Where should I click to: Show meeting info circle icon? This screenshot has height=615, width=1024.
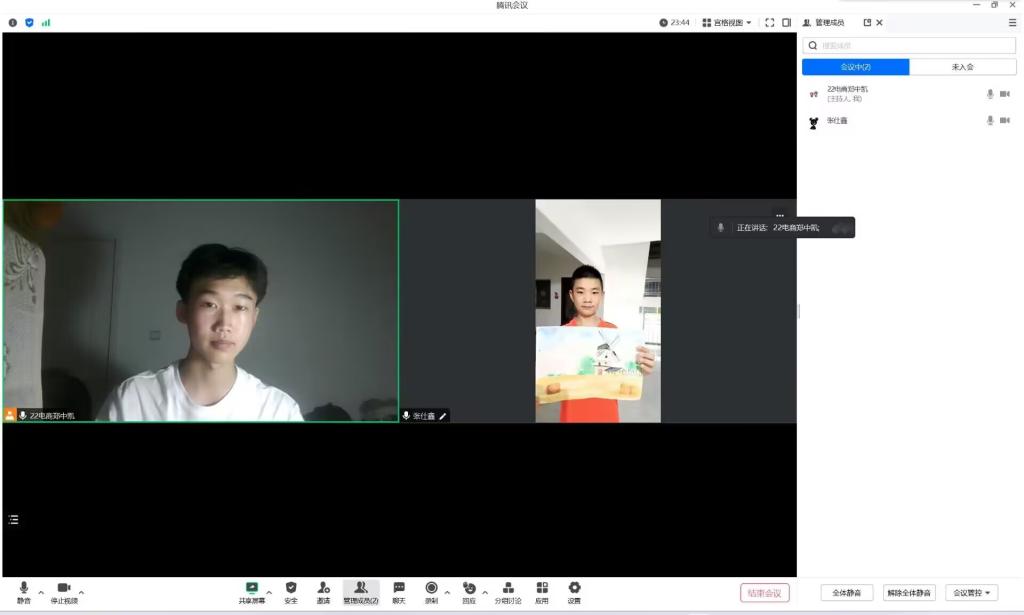click(x=12, y=23)
